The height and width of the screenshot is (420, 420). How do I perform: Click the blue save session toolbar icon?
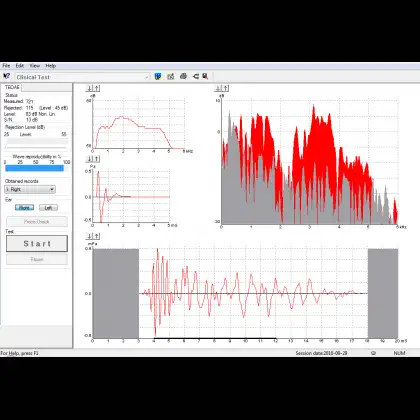pos(158,77)
